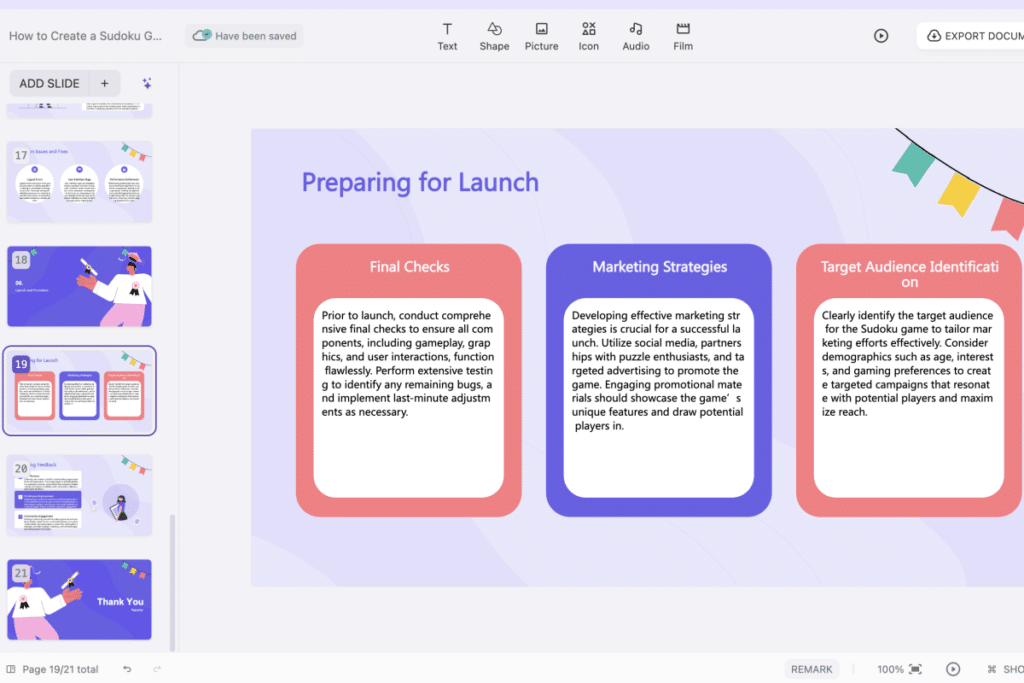Undo the last change
The height and width of the screenshot is (683, 1024).
pyautogui.click(x=126, y=668)
